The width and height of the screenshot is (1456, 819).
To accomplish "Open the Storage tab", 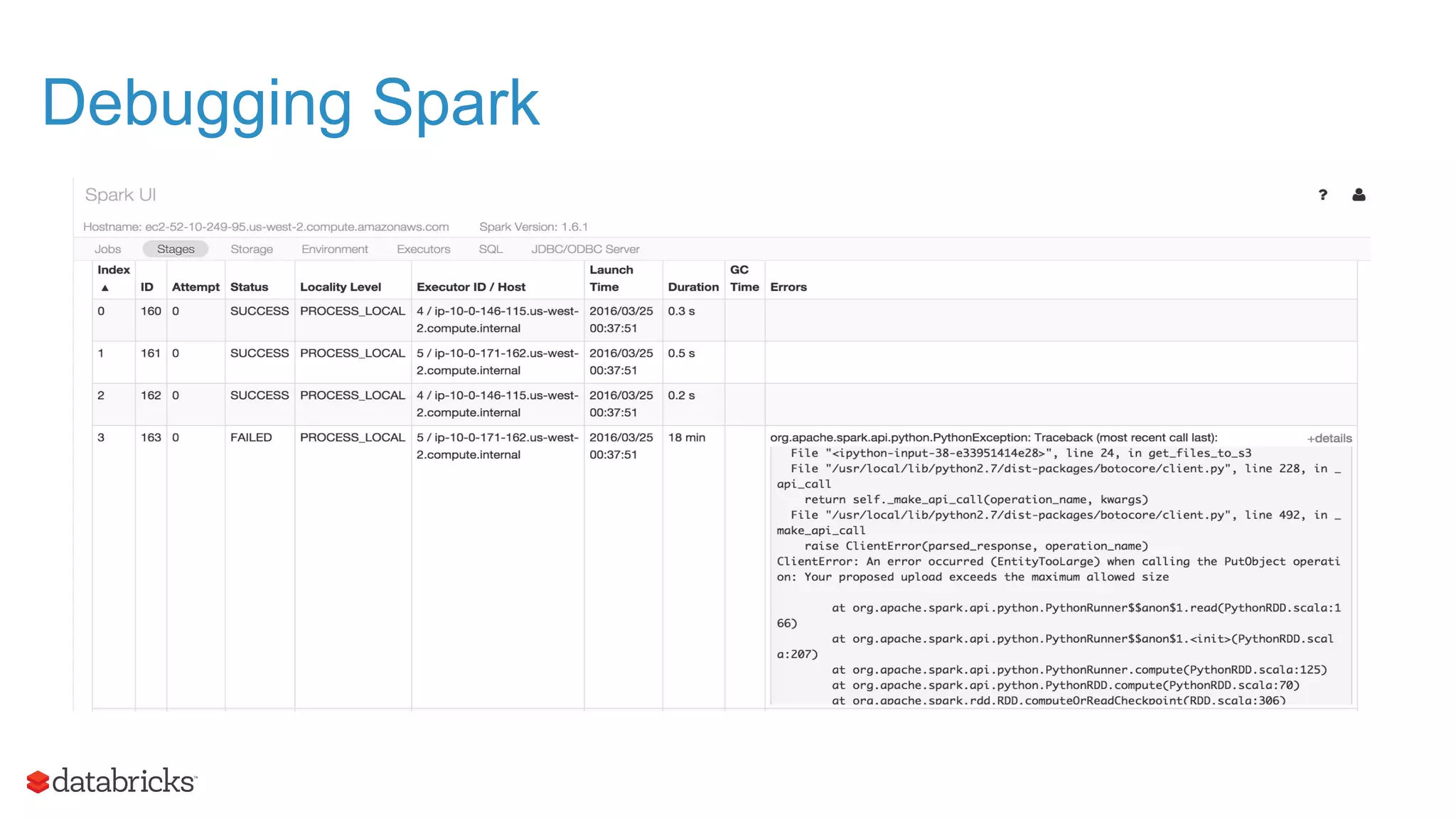I will 252,250.
